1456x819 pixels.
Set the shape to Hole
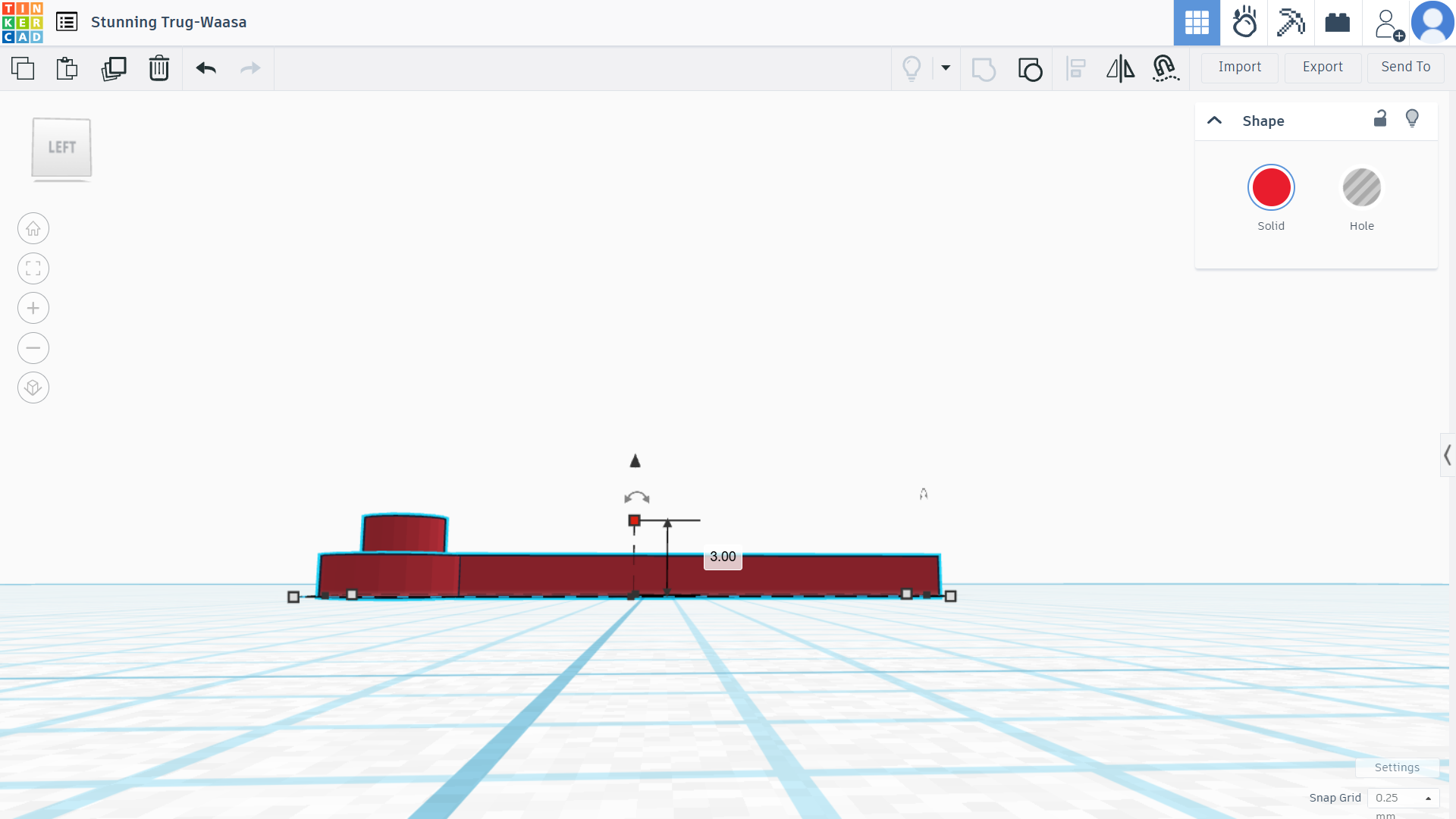click(x=1362, y=187)
